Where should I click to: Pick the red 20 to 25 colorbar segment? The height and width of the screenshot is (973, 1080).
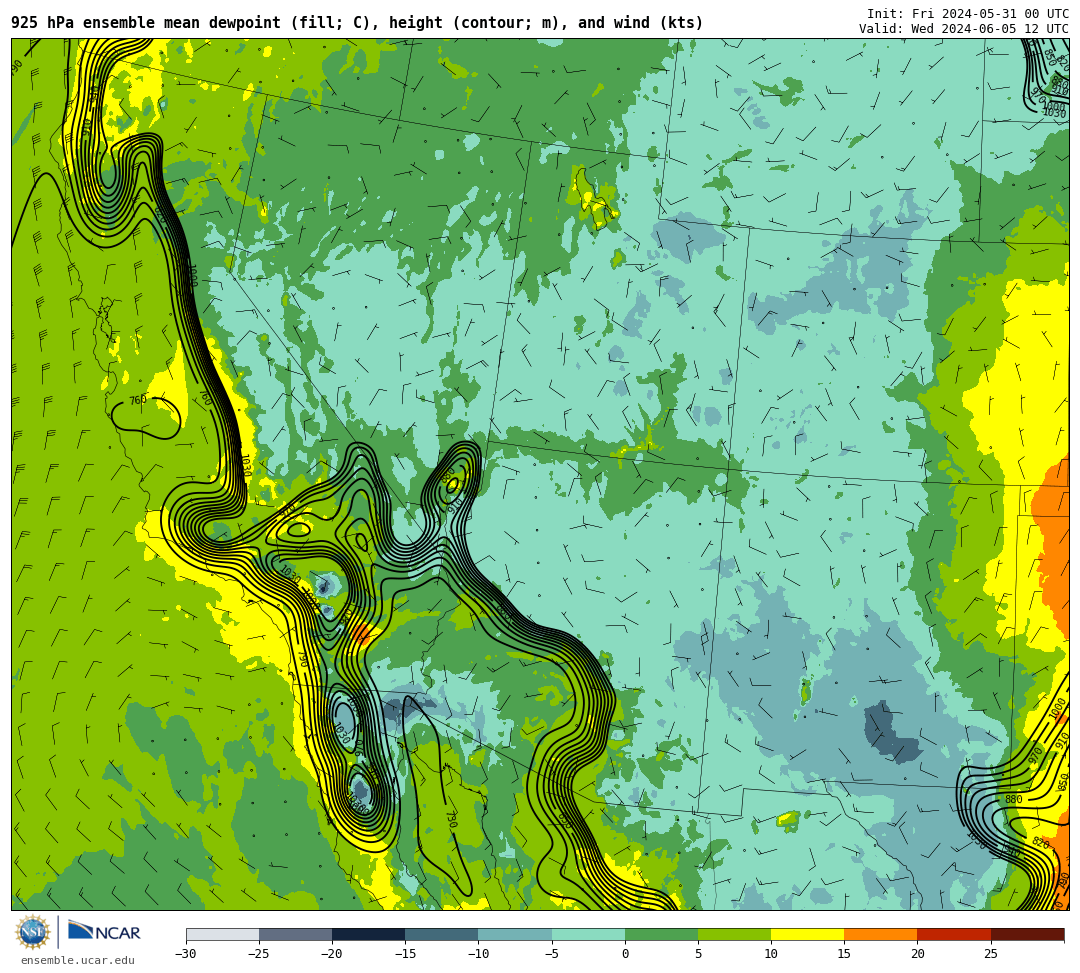pyautogui.click(x=954, y=934)
